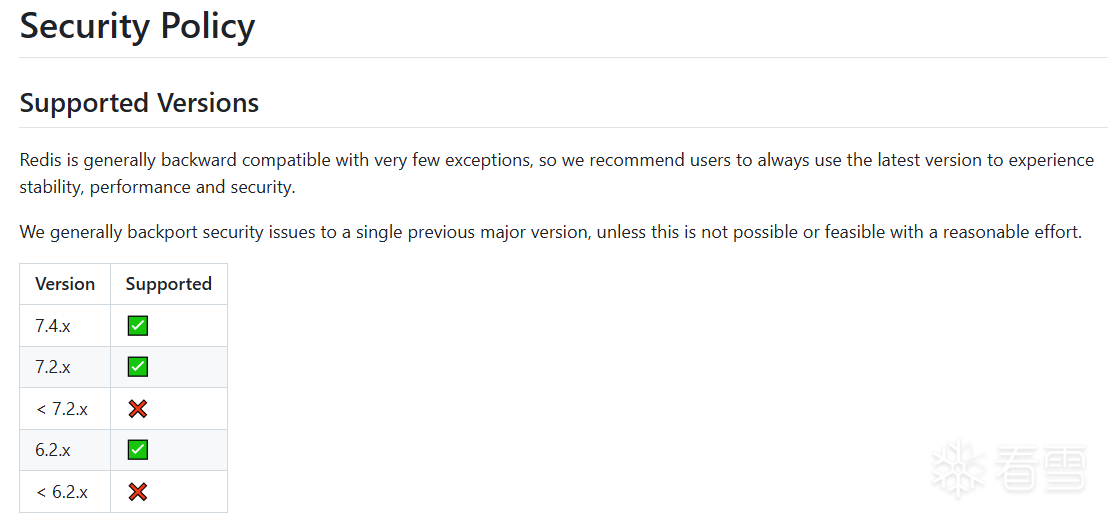Click the red cross for < 7.2.x
This screenshot has height=522, width=1108.
pyautogui.click(x=138, y=409)
